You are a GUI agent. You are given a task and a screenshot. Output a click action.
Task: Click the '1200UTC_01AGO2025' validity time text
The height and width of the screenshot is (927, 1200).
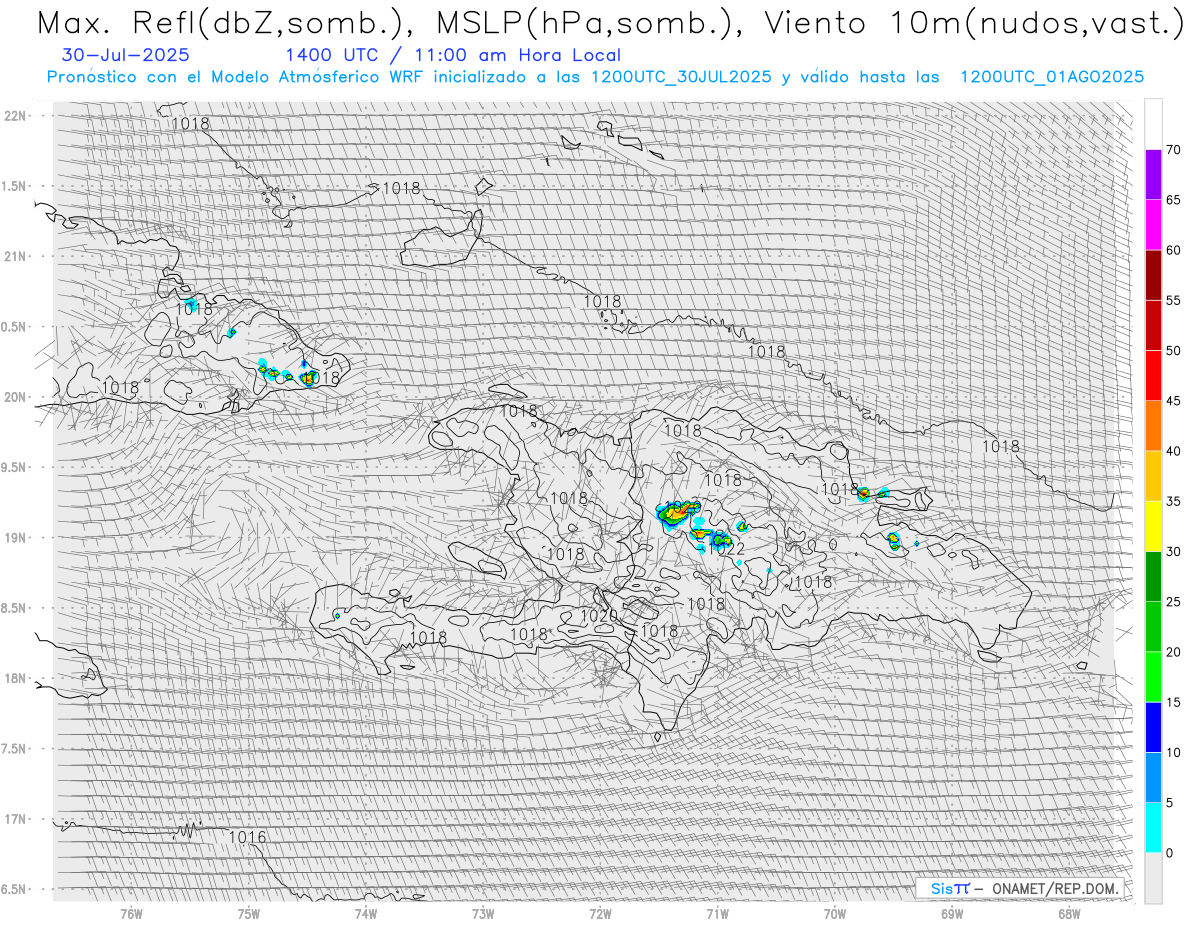coord(1052,77)
